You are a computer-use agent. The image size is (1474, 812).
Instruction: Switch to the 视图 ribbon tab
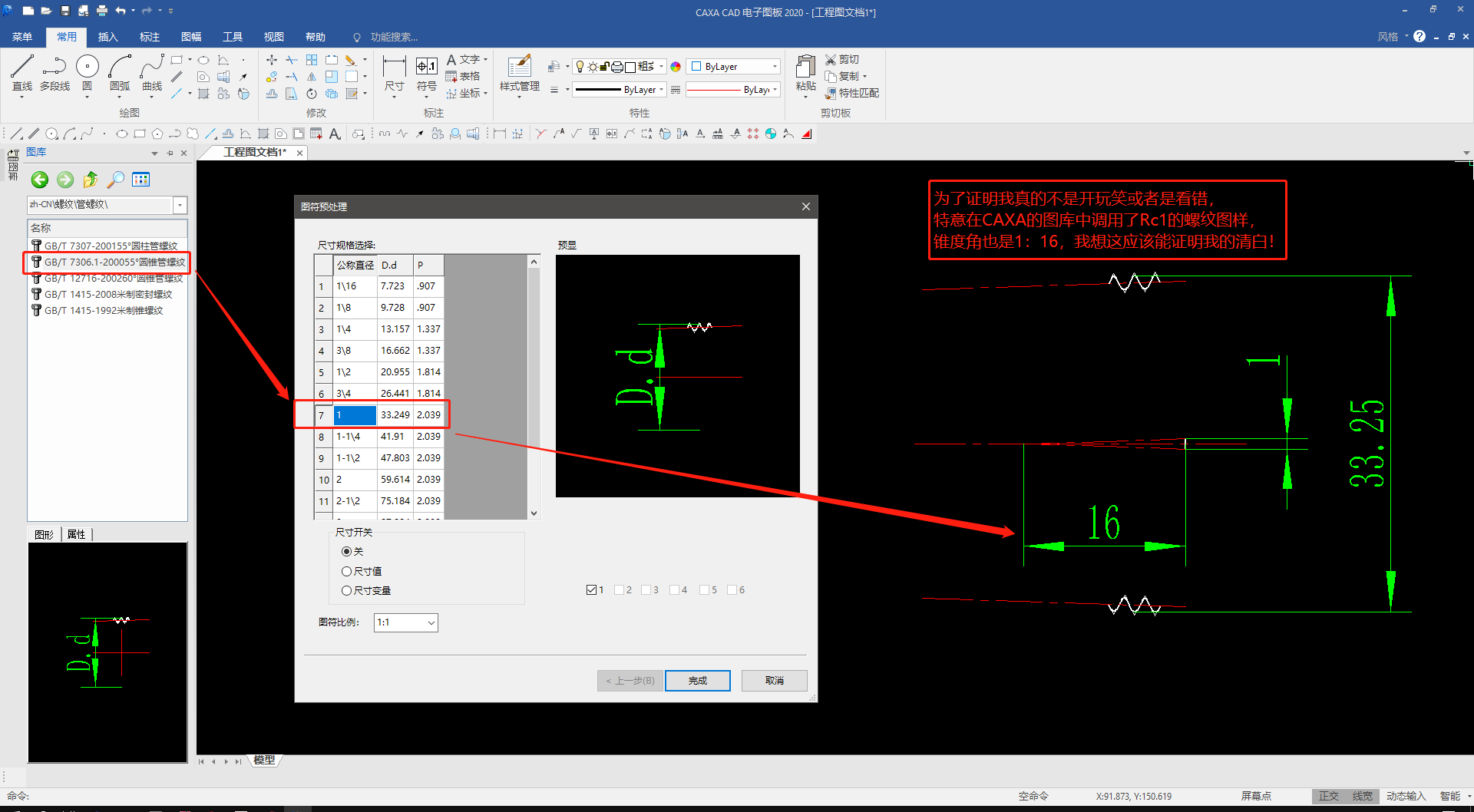pos(274,37)
